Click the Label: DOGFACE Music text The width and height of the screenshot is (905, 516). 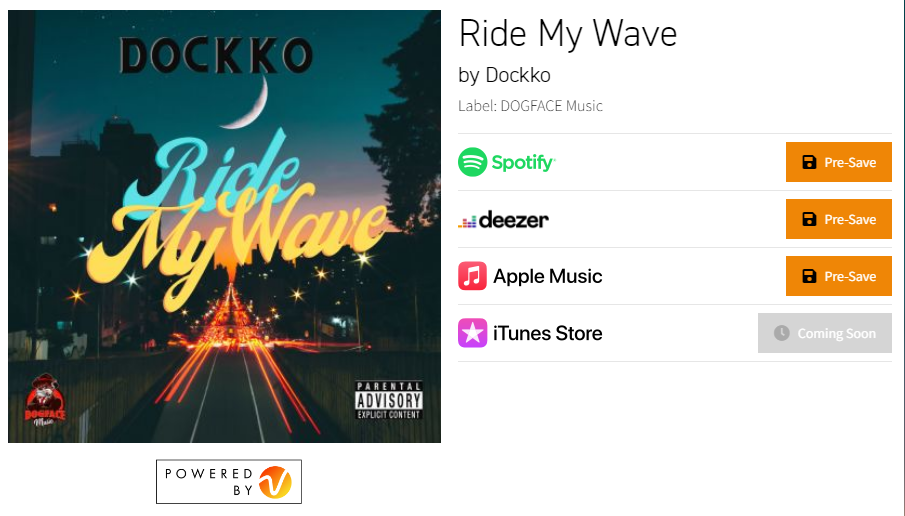[x=530, y=106]
